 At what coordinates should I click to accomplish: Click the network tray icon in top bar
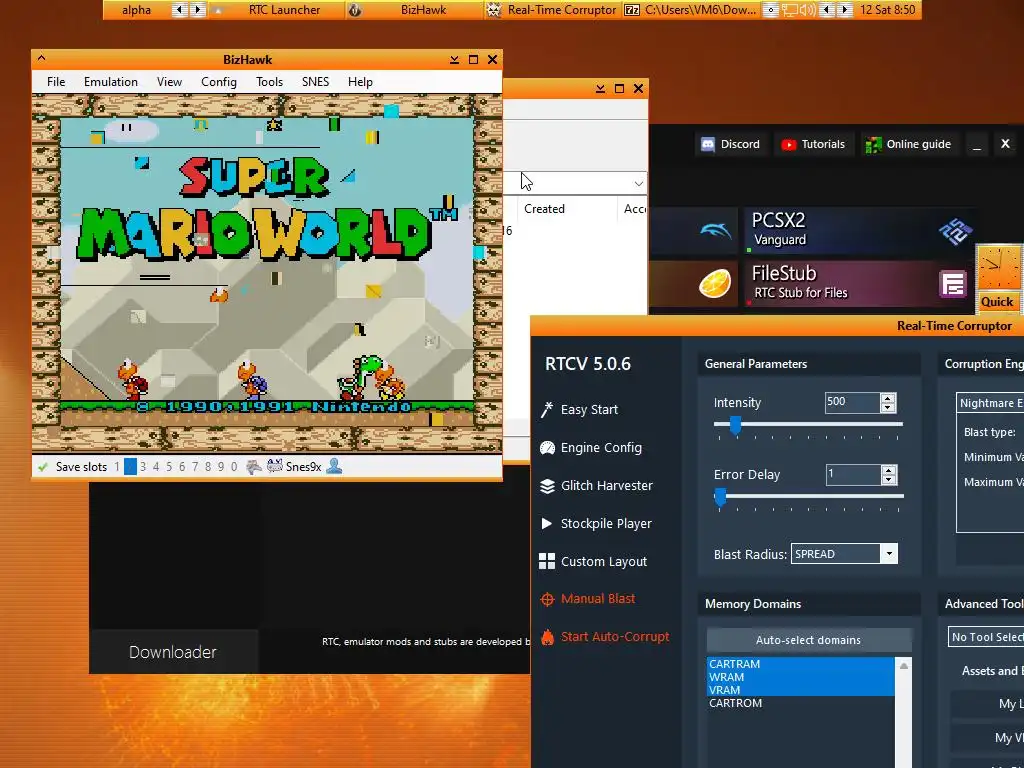[x=790, y=10]
